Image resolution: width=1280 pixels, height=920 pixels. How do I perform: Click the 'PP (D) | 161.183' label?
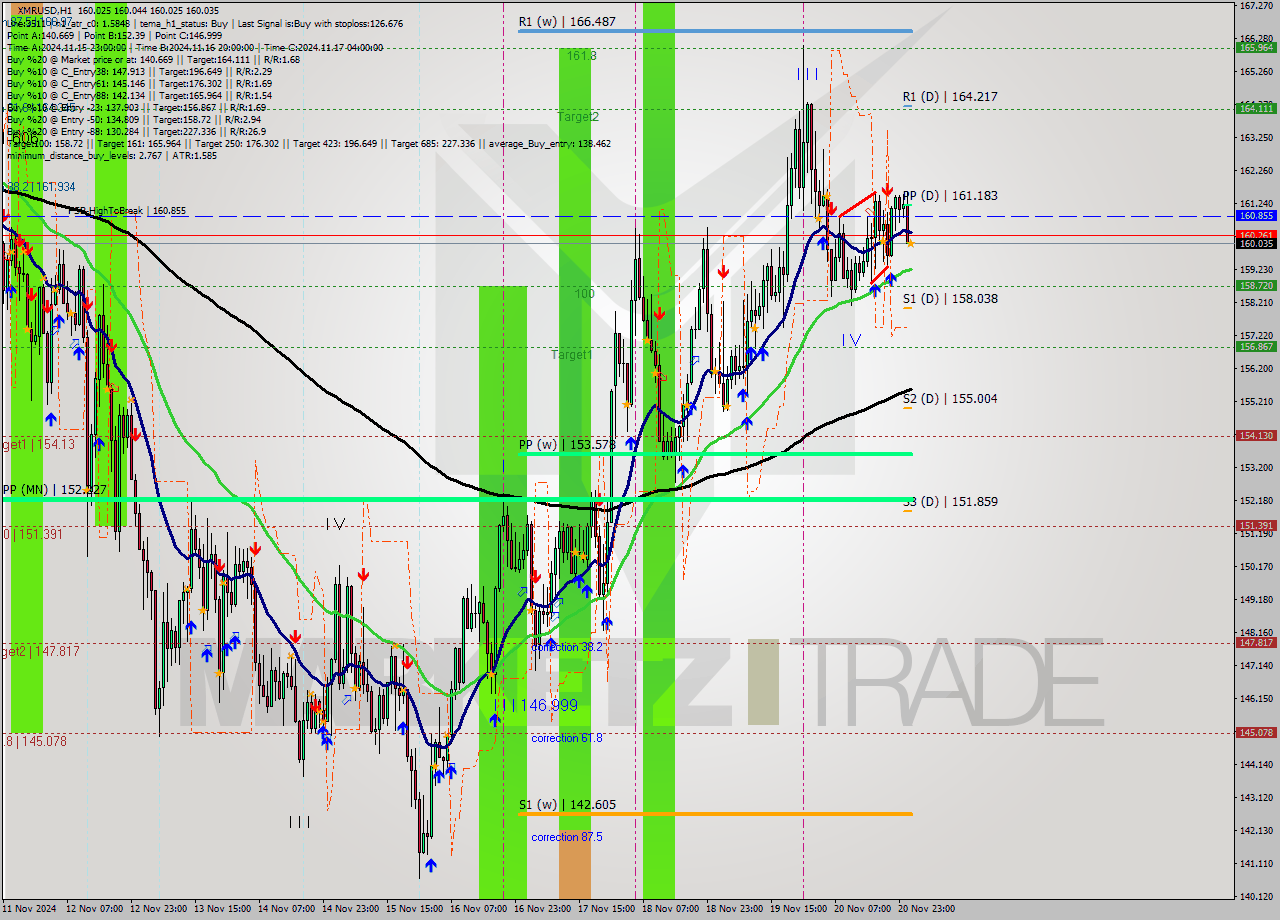[x=950, y=196]
